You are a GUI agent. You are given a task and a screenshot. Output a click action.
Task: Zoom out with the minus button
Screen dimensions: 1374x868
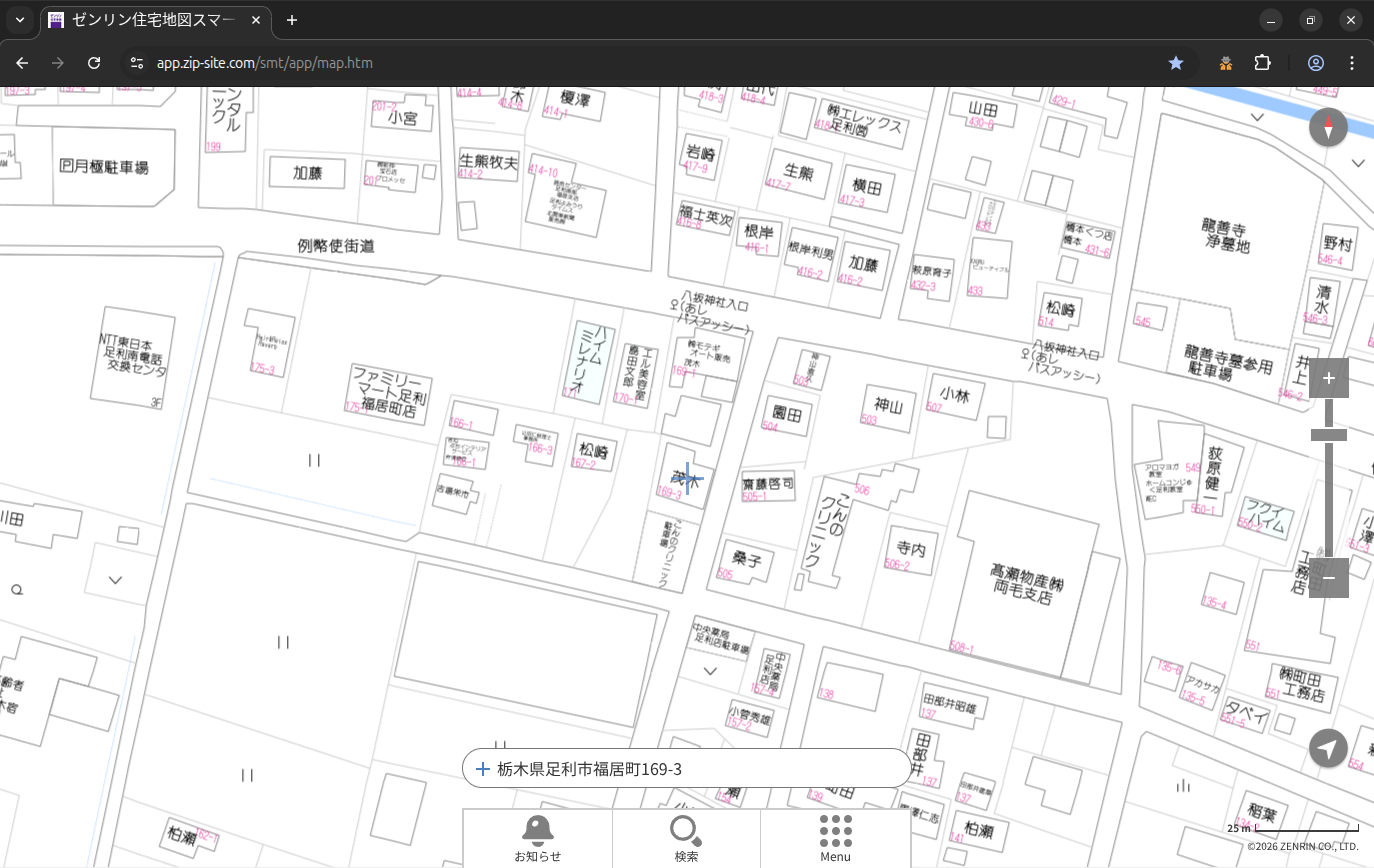[x=1328, y=577]
